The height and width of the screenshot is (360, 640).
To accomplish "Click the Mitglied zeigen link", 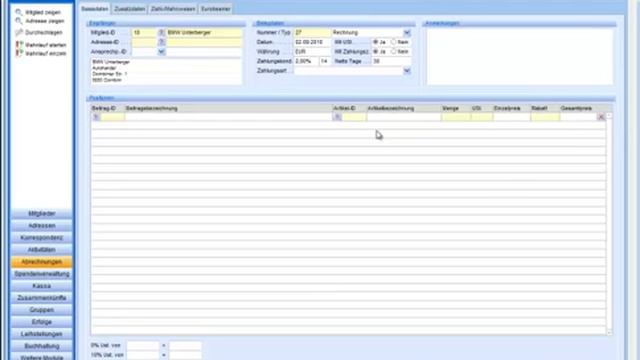I will pyautogui.click(x=43, y=13).
